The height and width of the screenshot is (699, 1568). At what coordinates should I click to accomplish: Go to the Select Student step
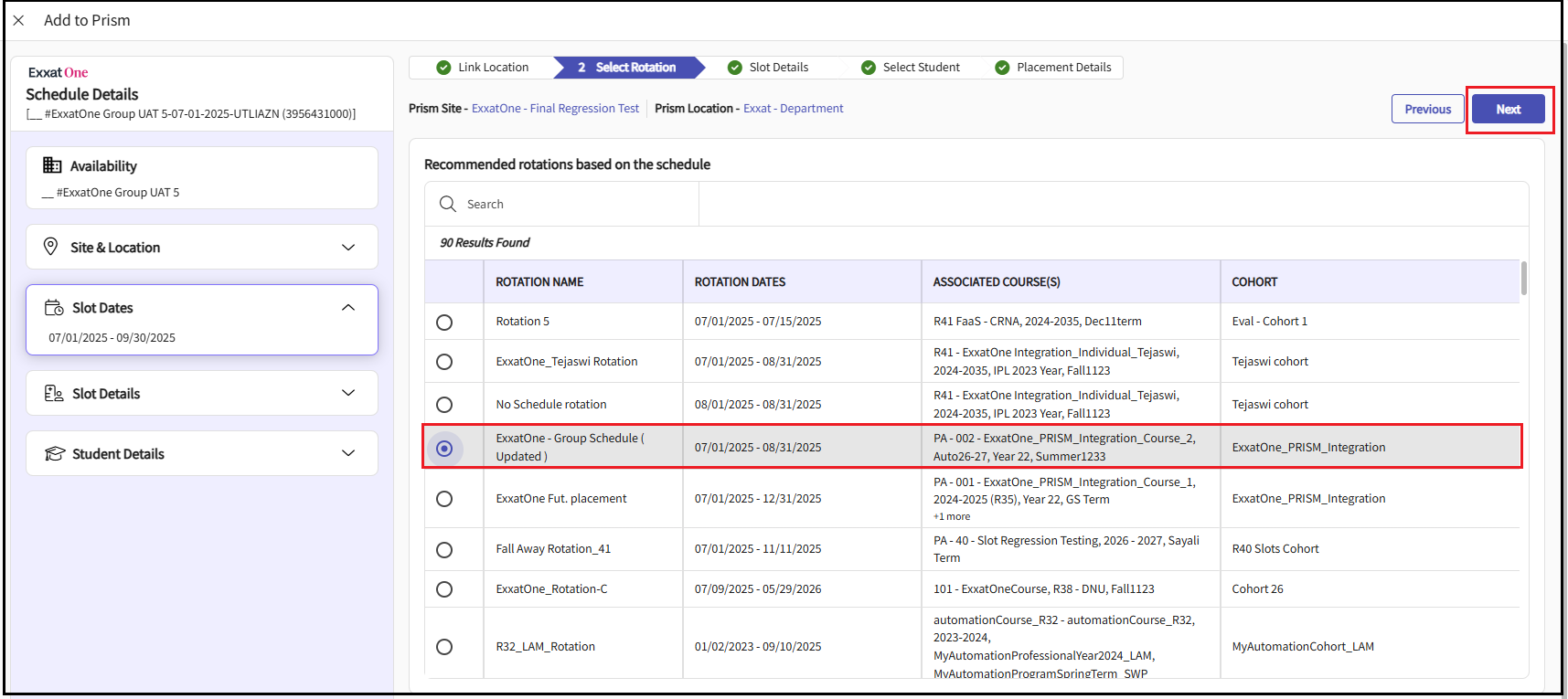point(921,68)
